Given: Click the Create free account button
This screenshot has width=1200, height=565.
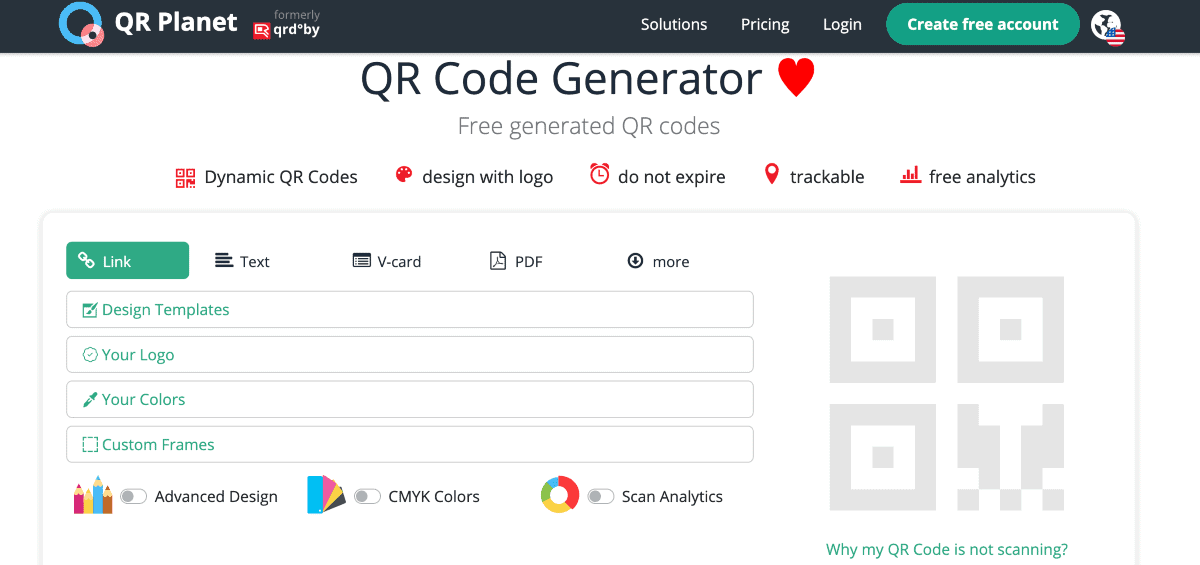Looking at the screenshot, I should coord(982,25).
